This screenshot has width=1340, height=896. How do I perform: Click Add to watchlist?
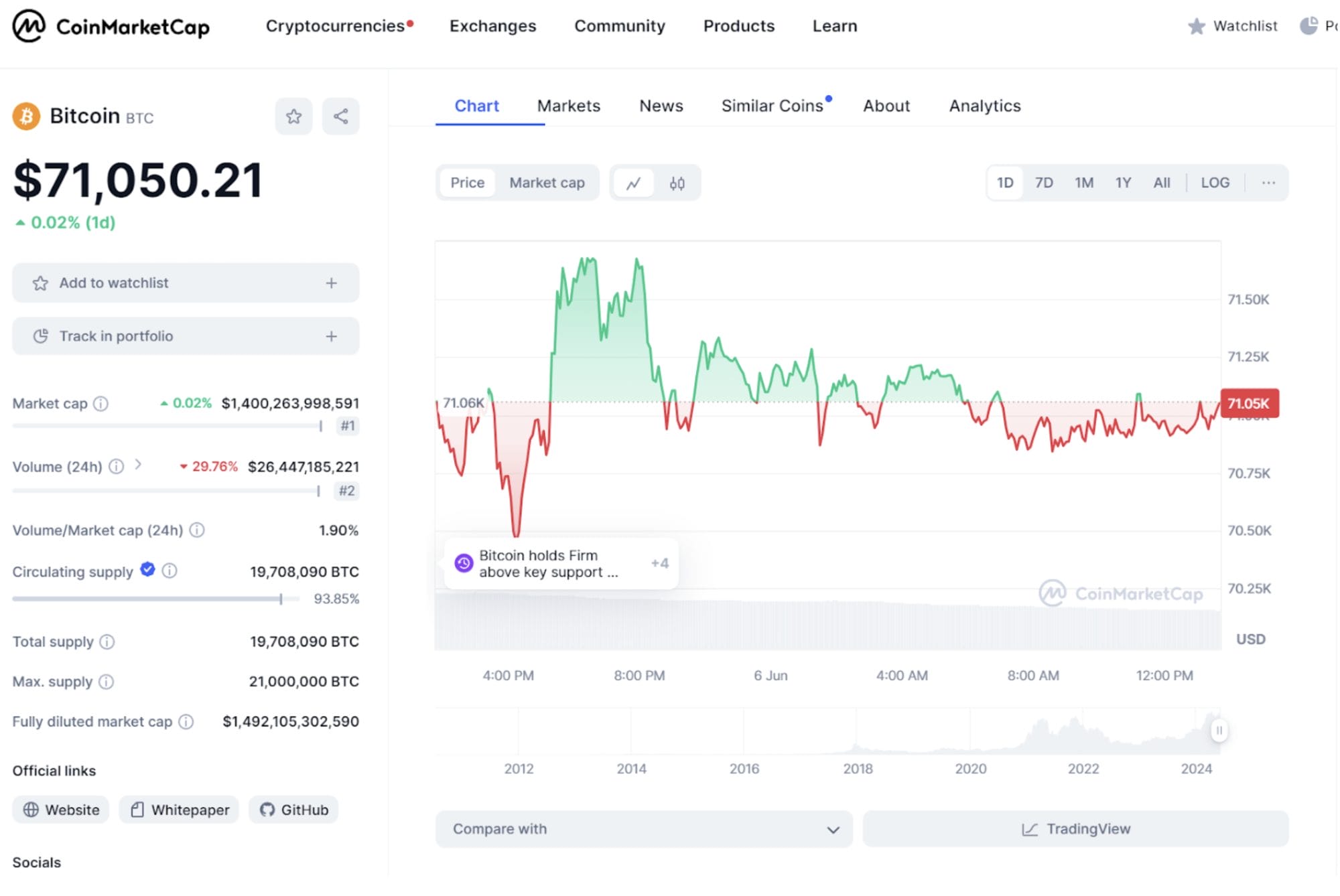[x=114, y=283]
